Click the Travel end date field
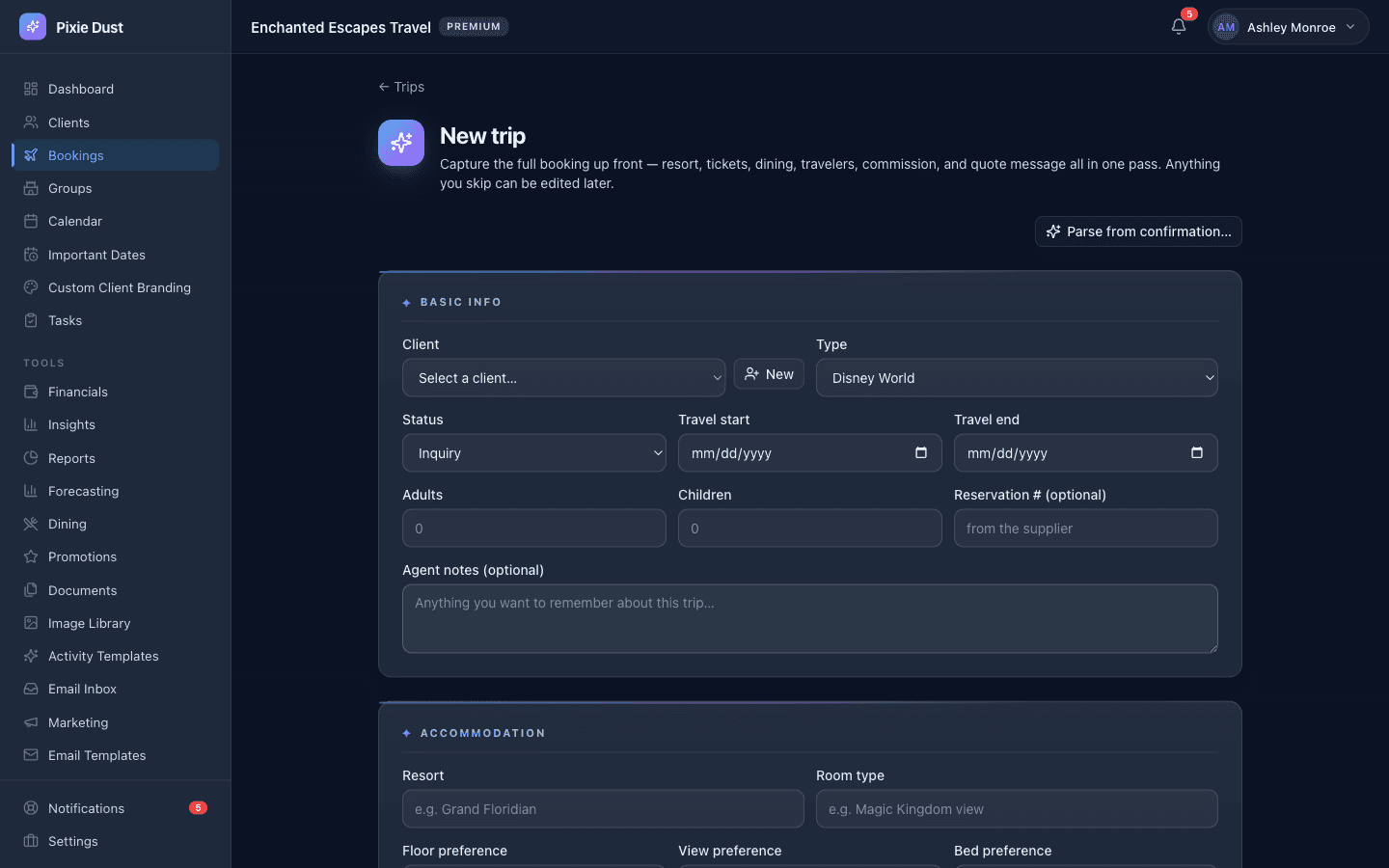Screen dimensions: 1389x868 pos(1086,453)
